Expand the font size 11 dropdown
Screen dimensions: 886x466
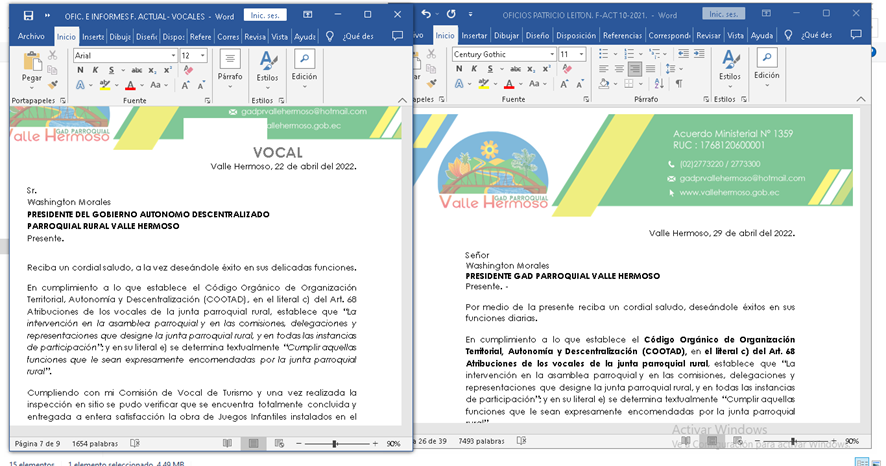(581, 54)
